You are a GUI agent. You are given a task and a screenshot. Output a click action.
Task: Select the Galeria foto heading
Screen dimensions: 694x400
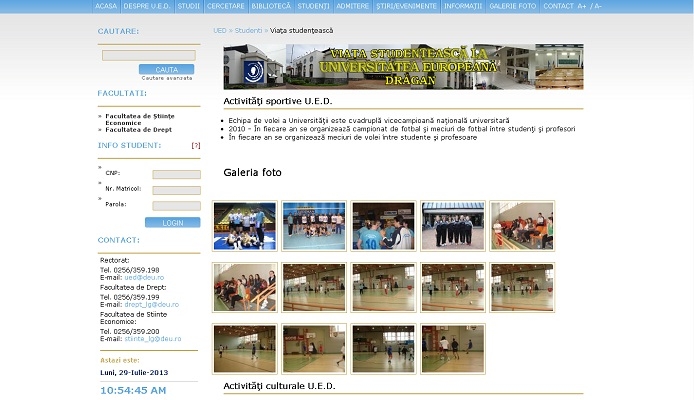click(252, 173)
